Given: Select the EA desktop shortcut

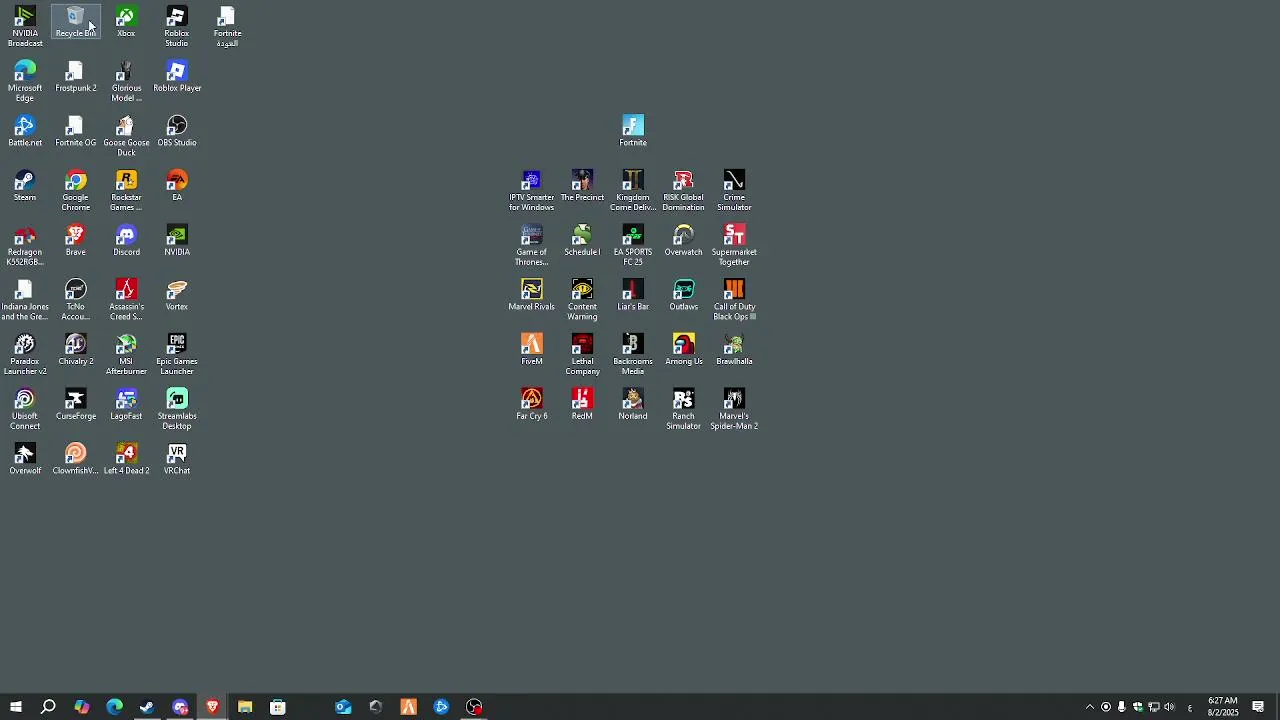Looking at the screenshot, I should (x=177, y=186).
